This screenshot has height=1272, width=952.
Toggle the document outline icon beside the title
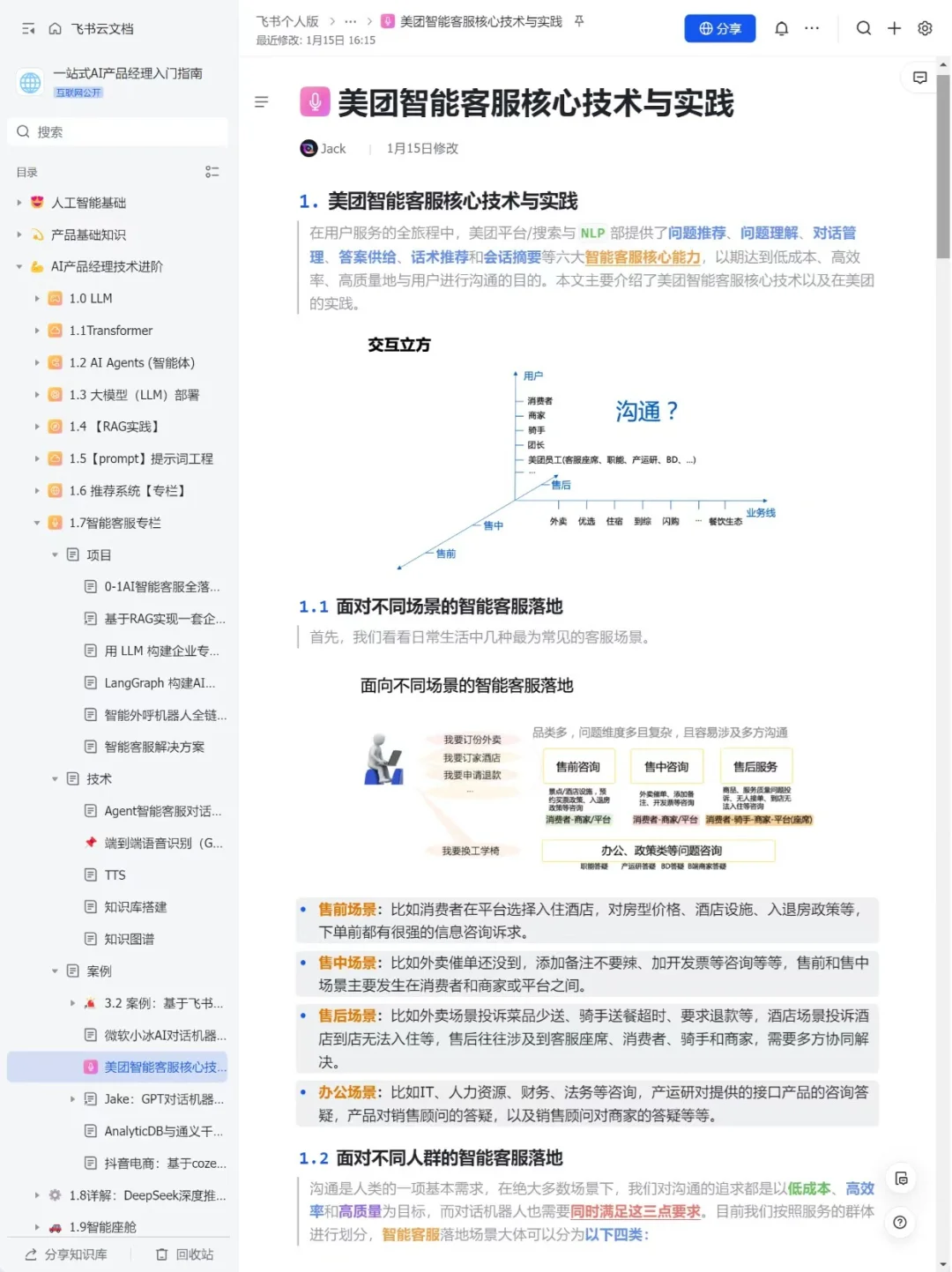(x=261, y=102)
